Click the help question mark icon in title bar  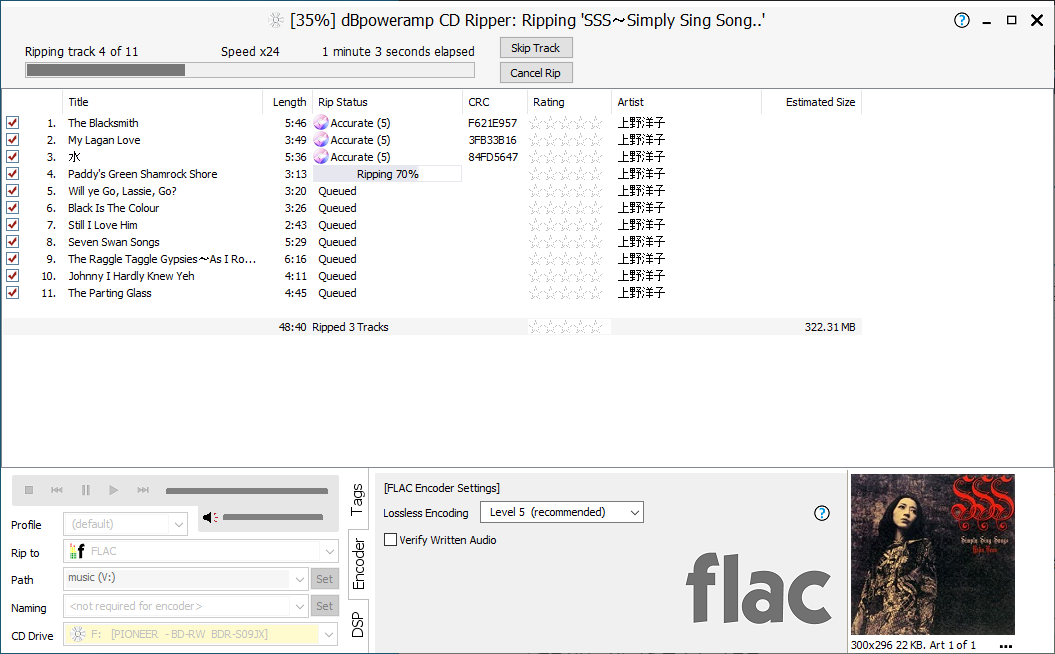coord(961,20)
